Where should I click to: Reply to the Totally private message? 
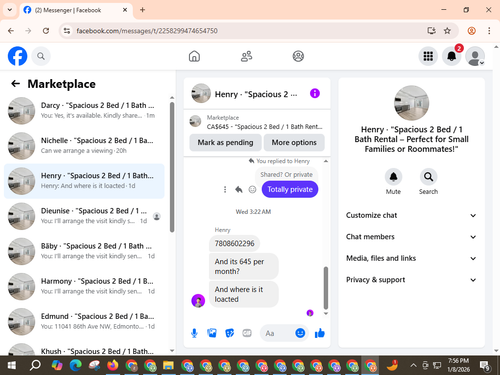(x=239, y=189)
